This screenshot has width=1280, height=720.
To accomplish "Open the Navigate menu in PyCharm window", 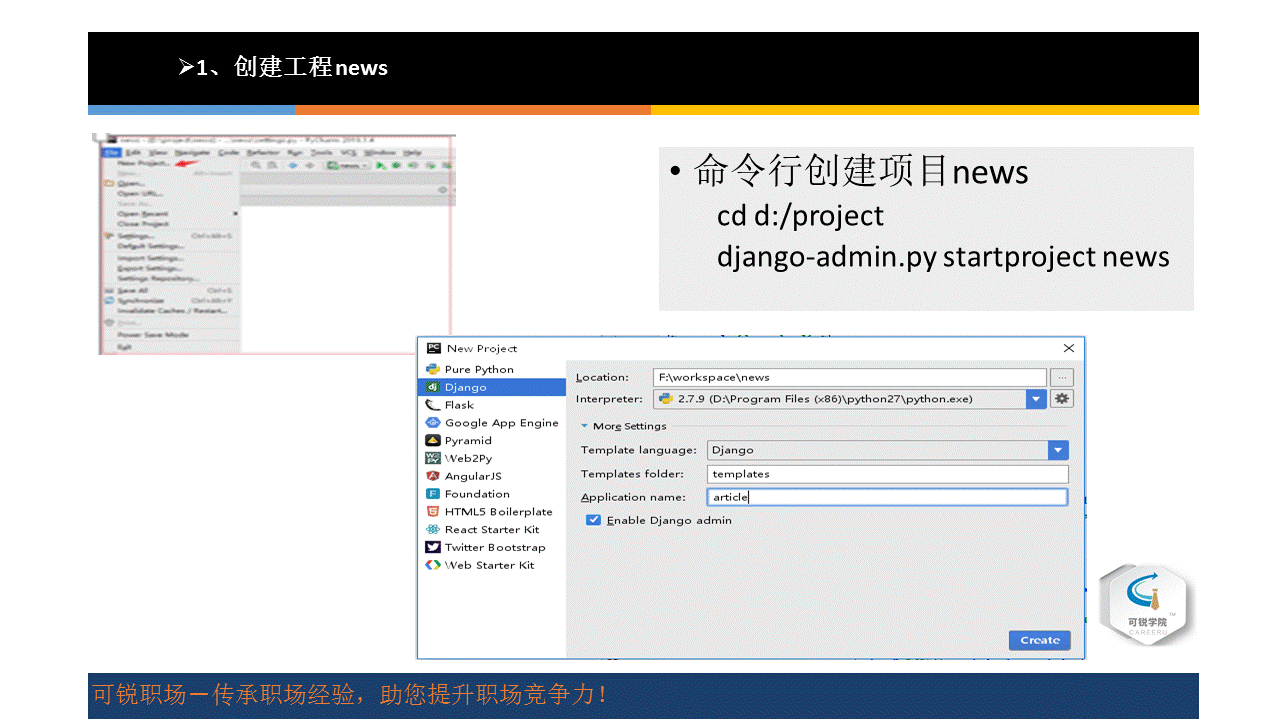I will 193,152.
